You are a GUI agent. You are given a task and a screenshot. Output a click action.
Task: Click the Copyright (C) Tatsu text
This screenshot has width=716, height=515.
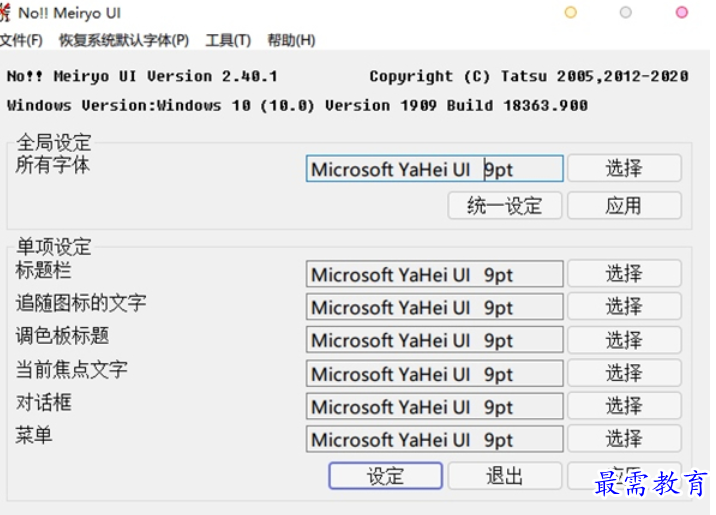[x=529, y=76]
